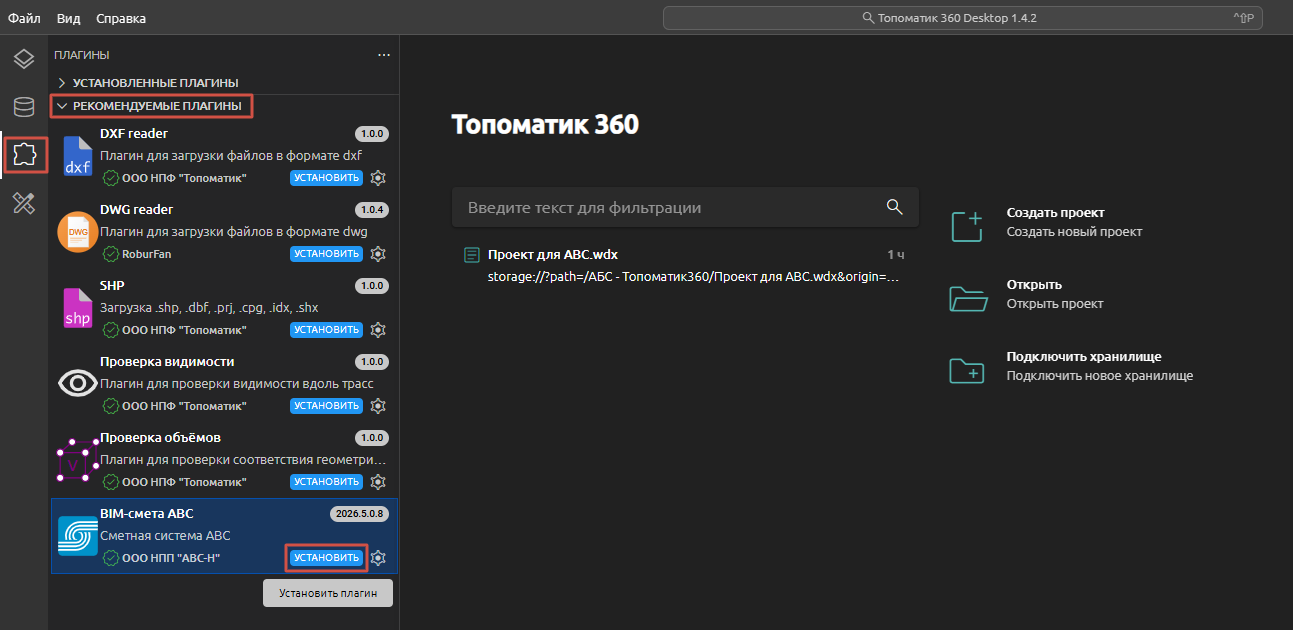Open the Вид menu
The width and height of the screenshot is (1293, 630).
pyautogui.click(x=69, y=18)
